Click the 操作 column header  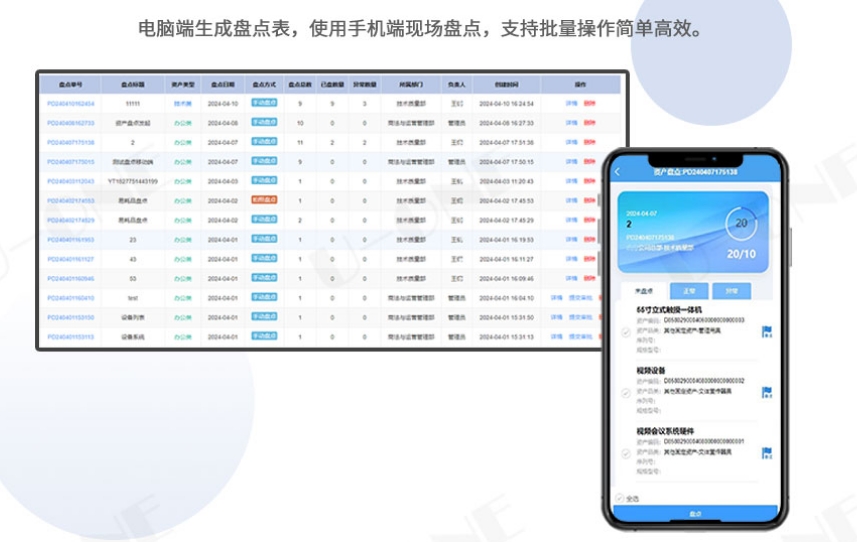coord(580,85)
